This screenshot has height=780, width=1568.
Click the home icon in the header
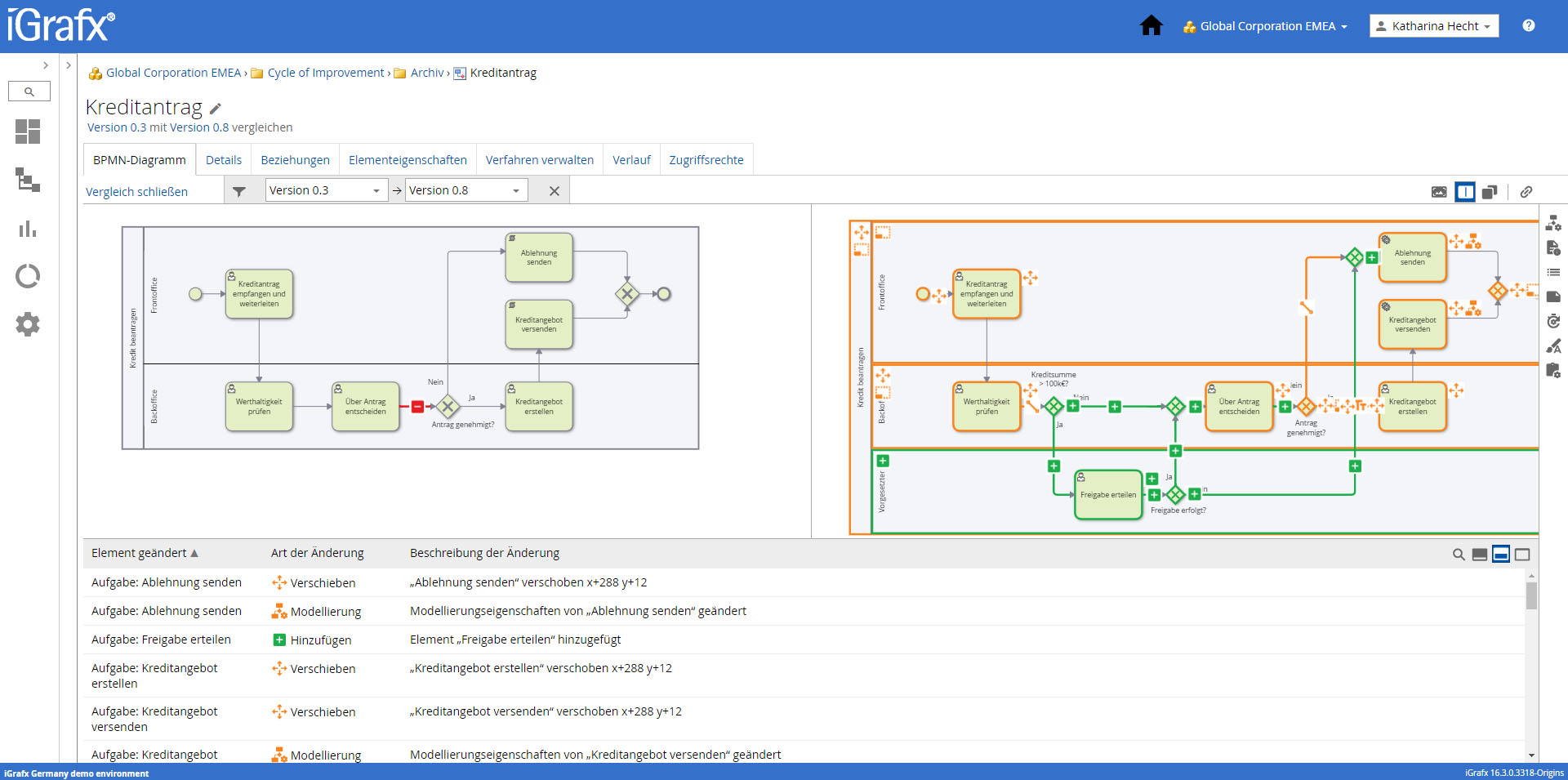pyautogui.click(x=1151, y=26)
